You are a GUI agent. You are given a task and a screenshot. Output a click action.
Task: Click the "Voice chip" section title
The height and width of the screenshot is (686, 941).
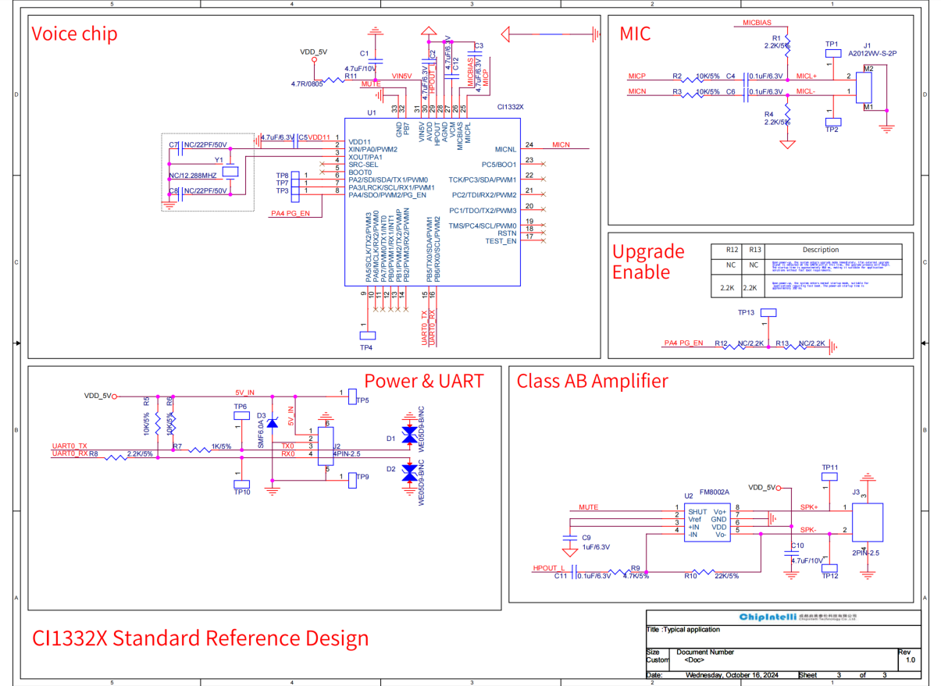[x=74, y=34]
